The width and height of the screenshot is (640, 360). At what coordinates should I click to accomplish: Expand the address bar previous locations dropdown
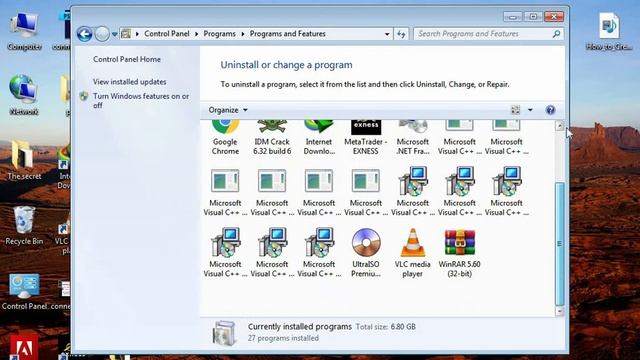pos(387,34)
